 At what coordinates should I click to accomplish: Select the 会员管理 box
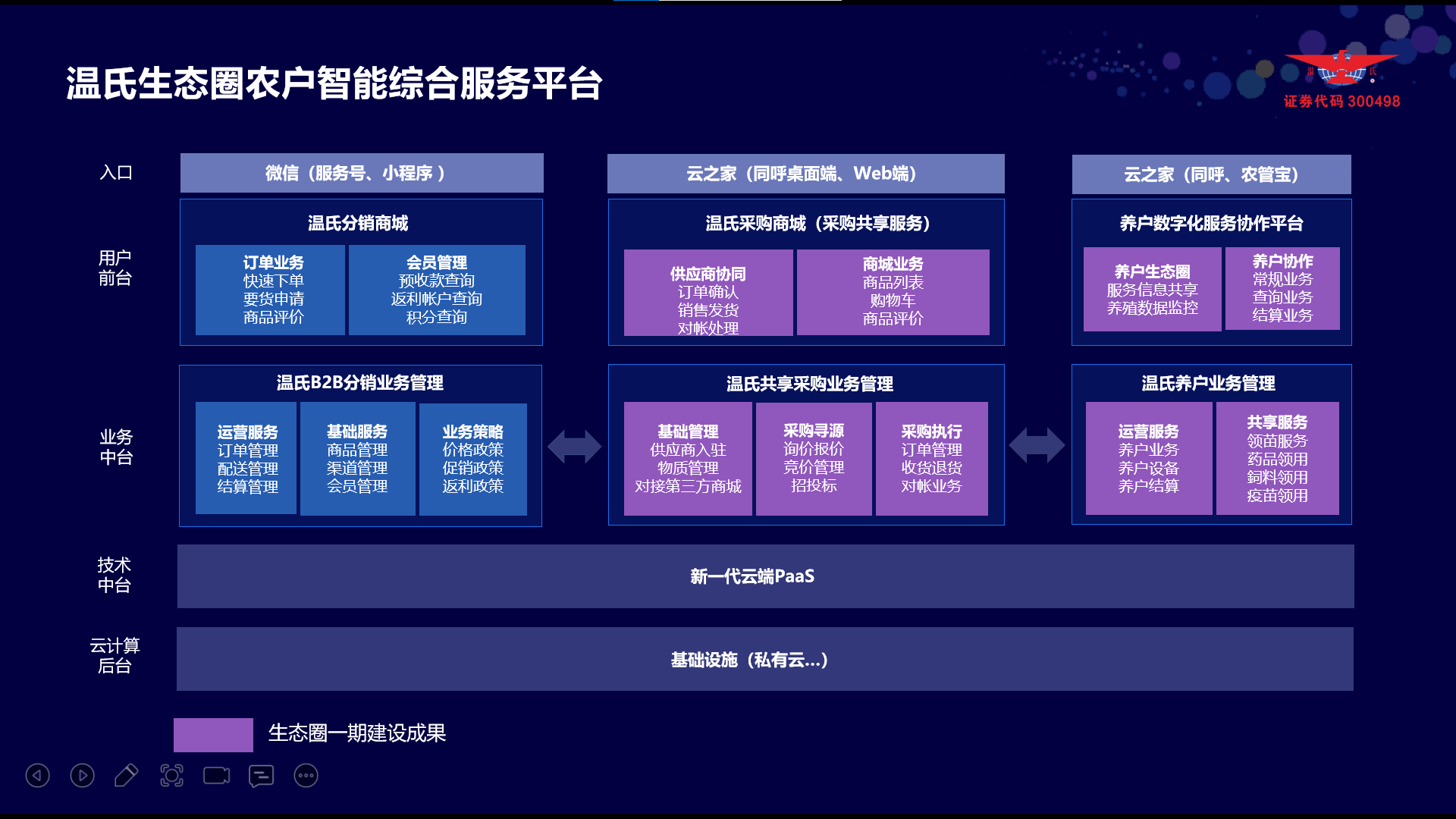[437, 290]
